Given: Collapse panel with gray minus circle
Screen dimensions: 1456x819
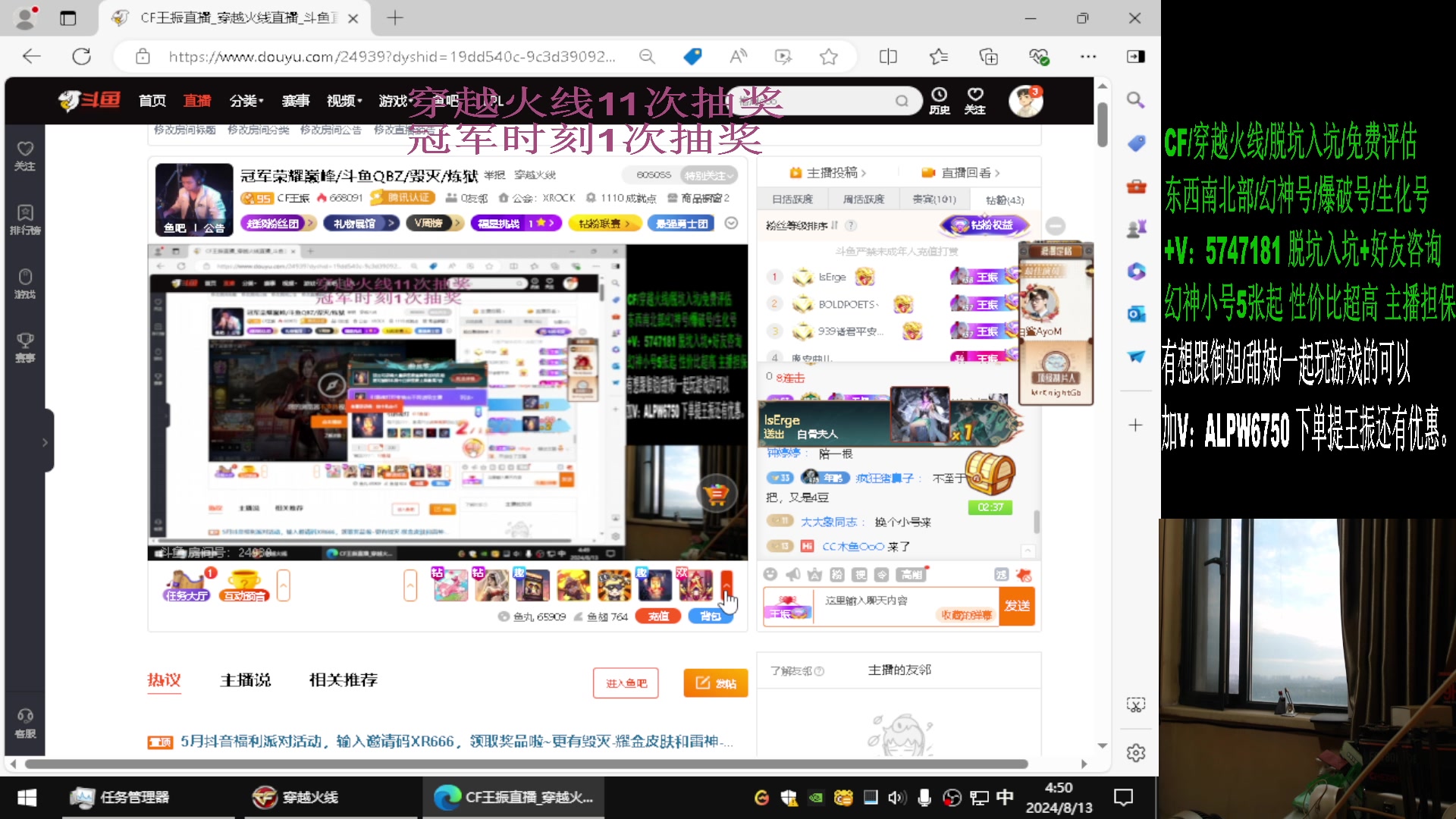Looking at the screenshot, I should pyautogui.click(x=1055, y=225).
